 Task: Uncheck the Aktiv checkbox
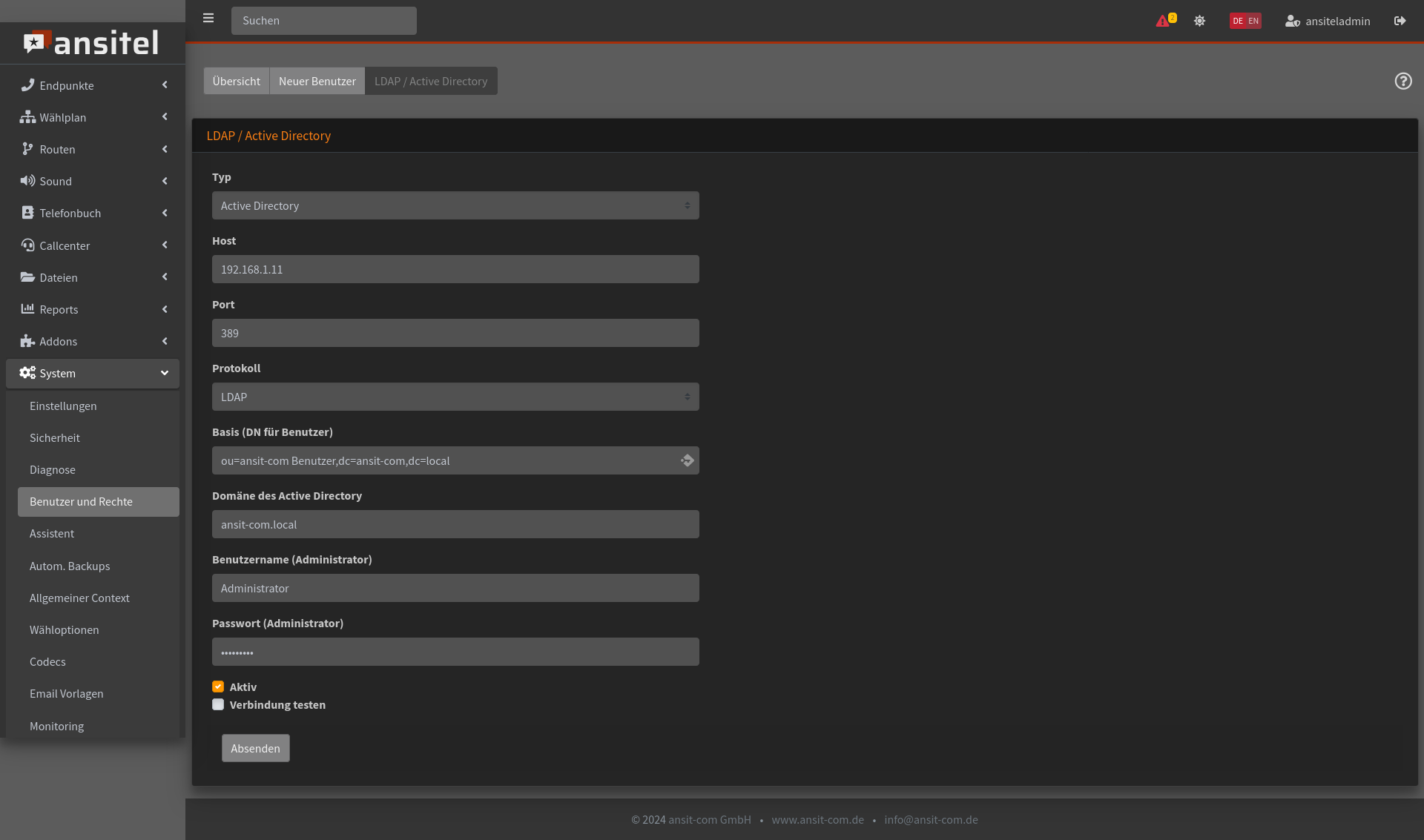click(218, 687)
